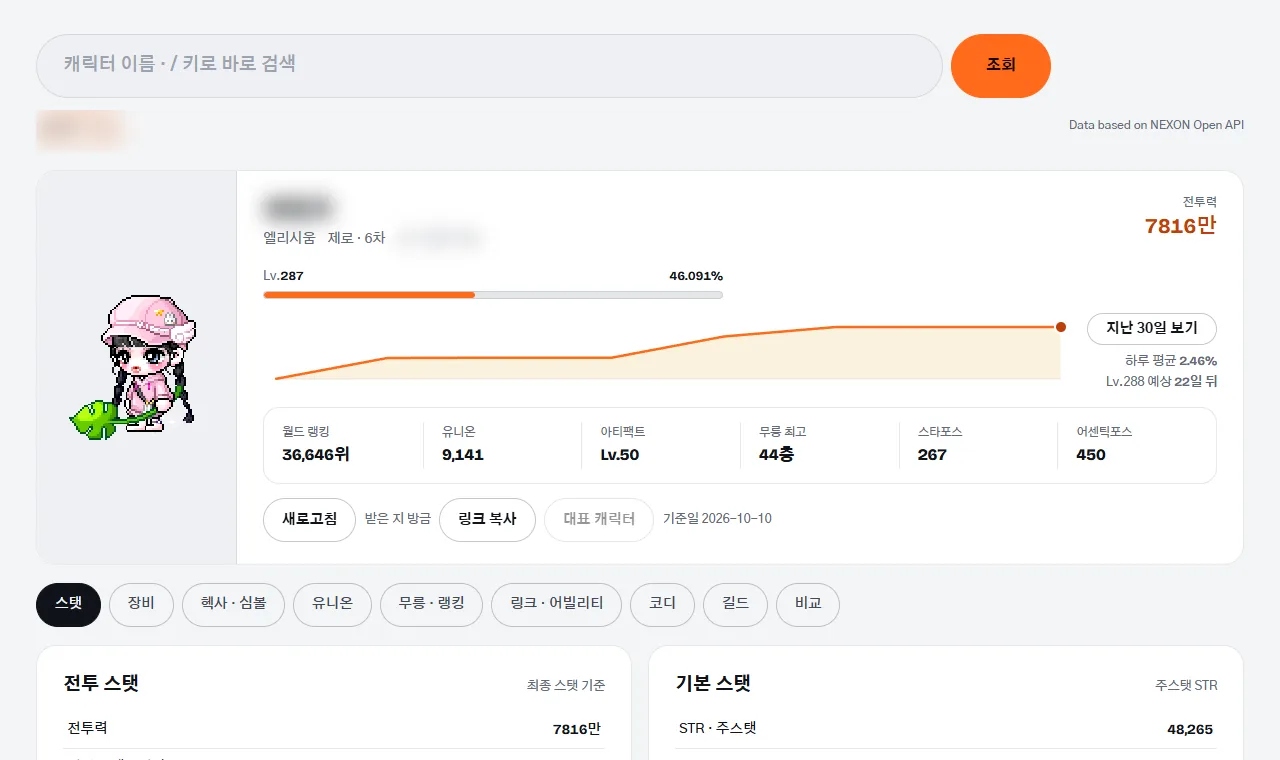
Task: Click the character avatar image
Action: 134,367
